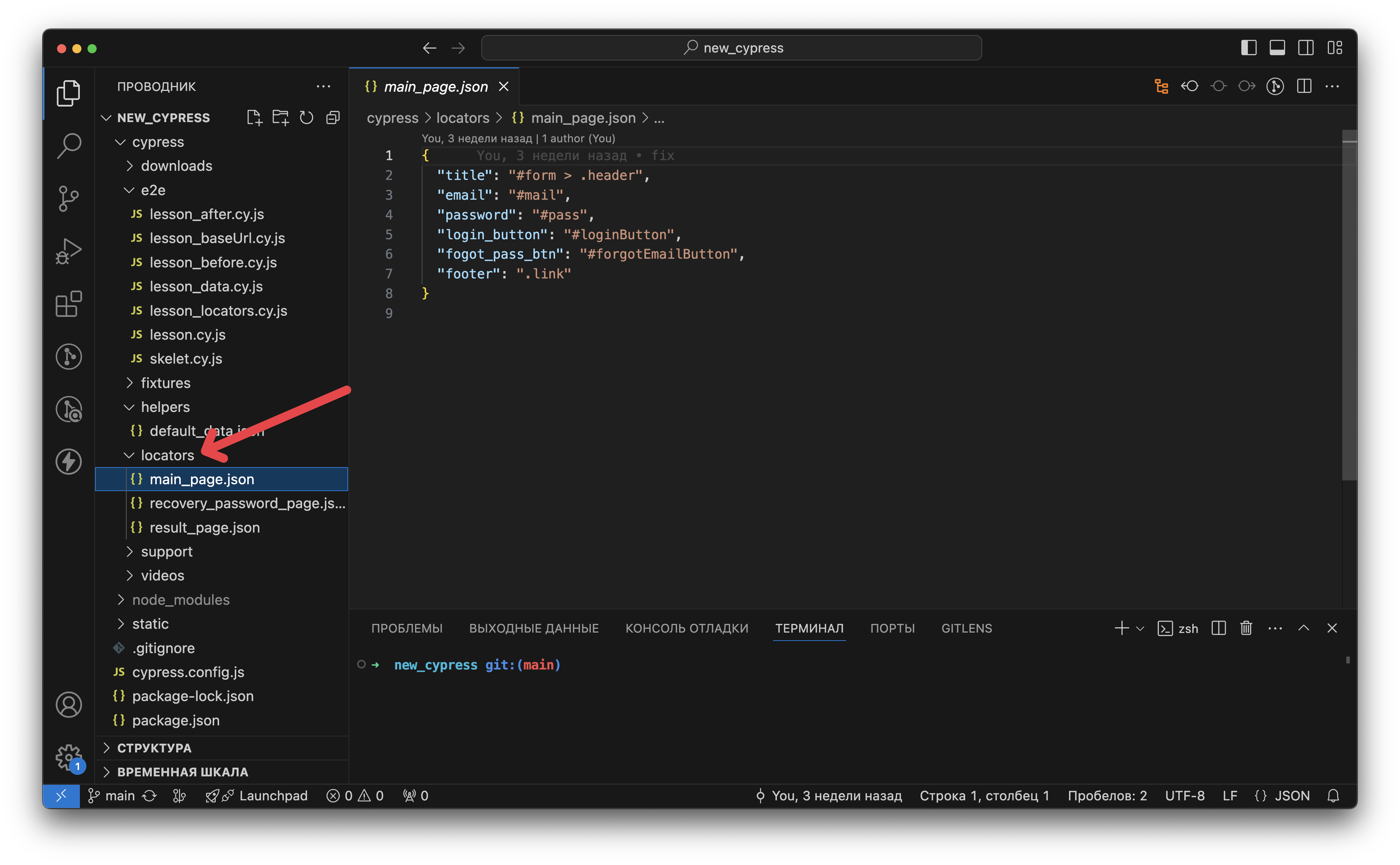1400x865 pixels.
Task: Switch to the ПРОБЛЕМЫ panel tab
Action: point(407,628)
